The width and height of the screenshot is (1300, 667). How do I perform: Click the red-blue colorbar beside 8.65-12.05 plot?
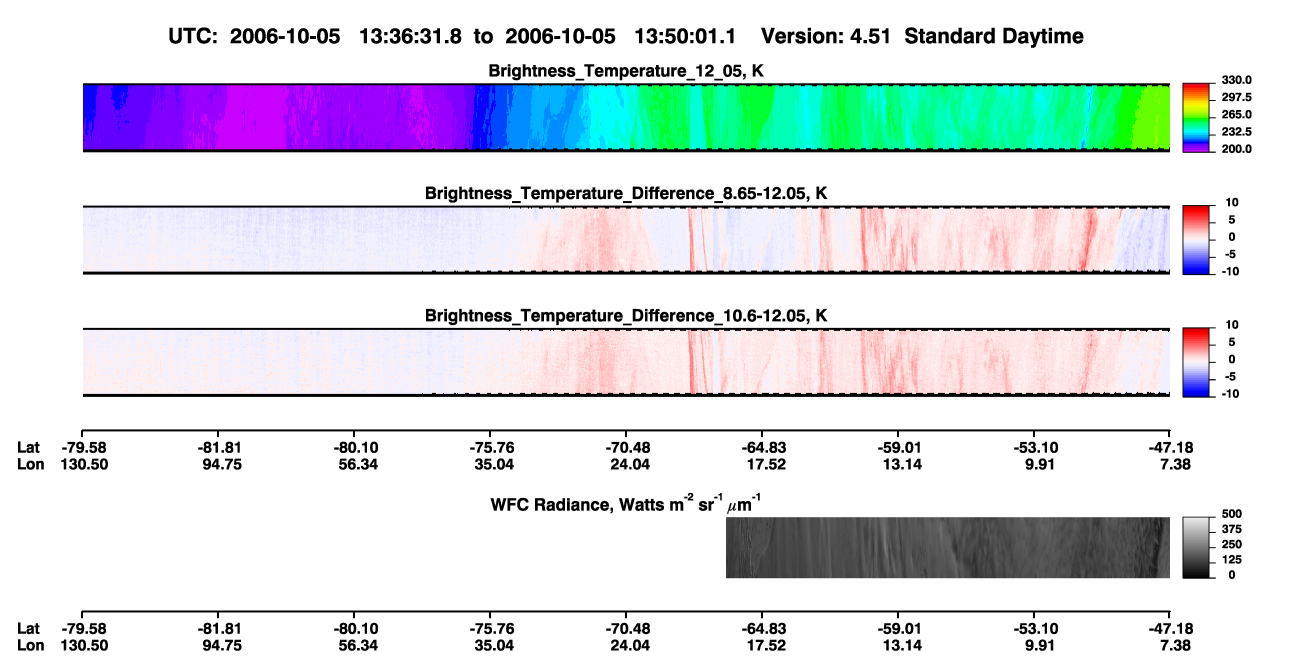pyautogui.click(x=1197, y=239)
